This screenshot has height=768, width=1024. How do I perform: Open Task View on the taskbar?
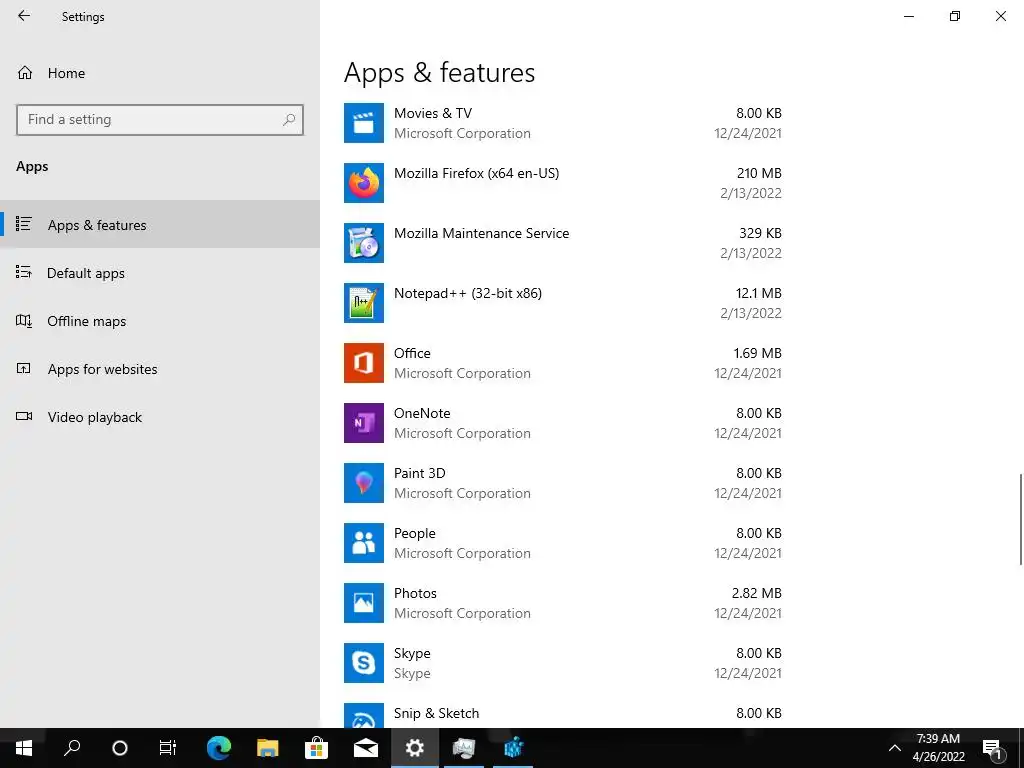click(x=168, y=748)
